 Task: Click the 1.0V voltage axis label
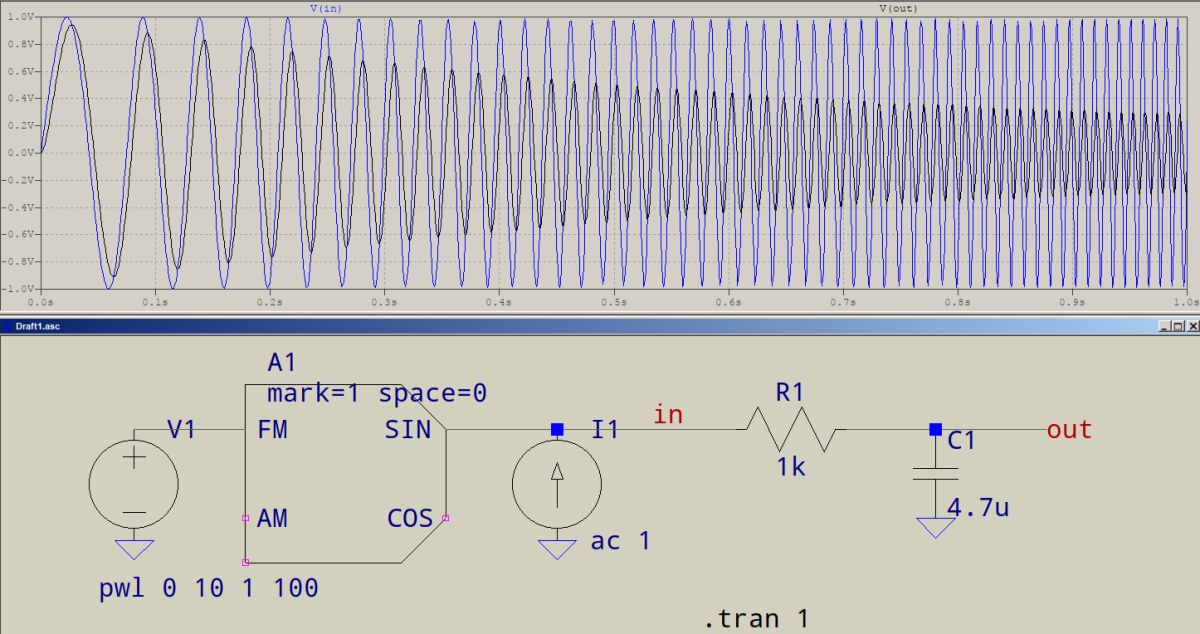tap(21, 18)
